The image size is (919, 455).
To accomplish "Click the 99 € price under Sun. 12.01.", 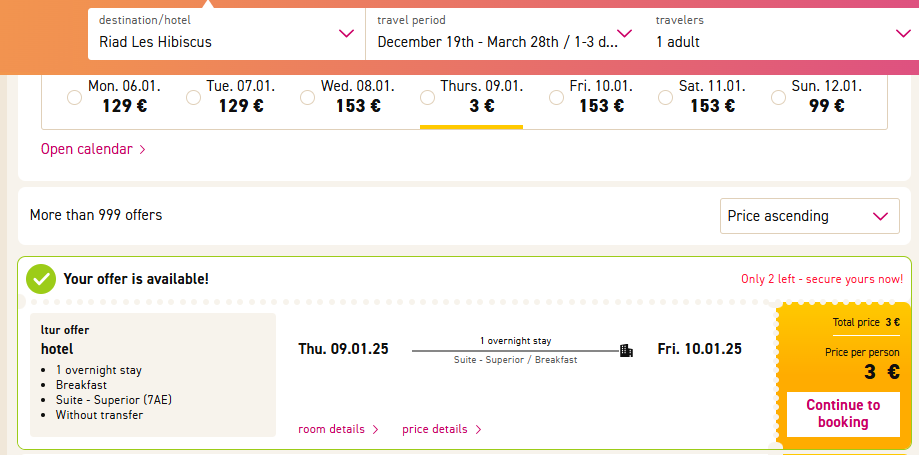I will [826, 106].
